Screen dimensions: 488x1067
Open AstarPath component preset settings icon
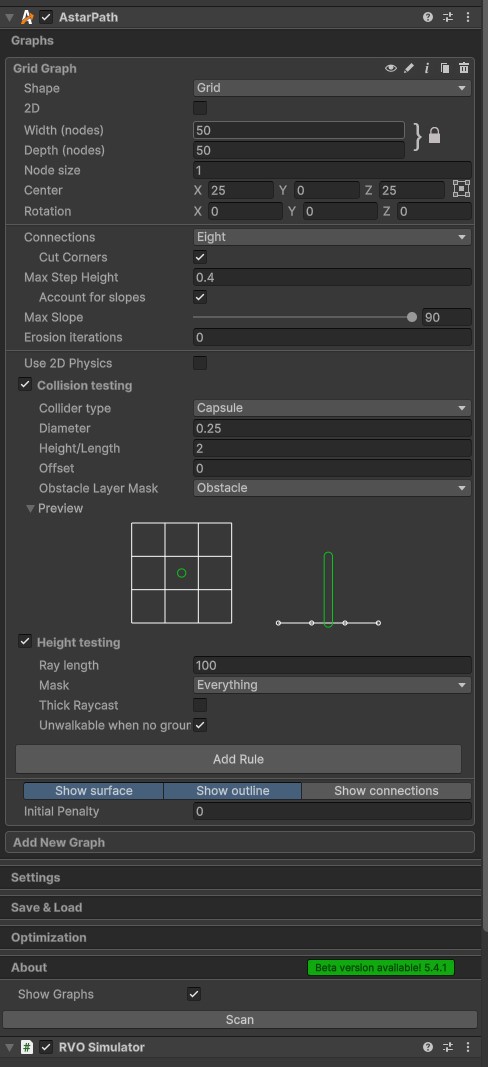448,17
